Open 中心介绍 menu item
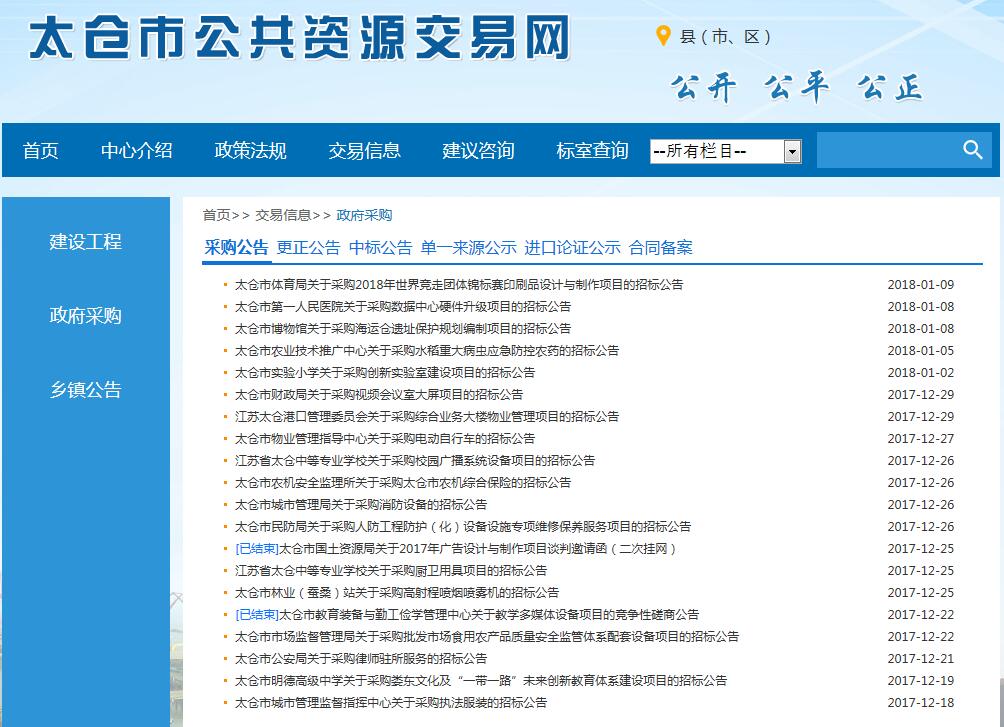1004x727 pixels. click(137, 151)
